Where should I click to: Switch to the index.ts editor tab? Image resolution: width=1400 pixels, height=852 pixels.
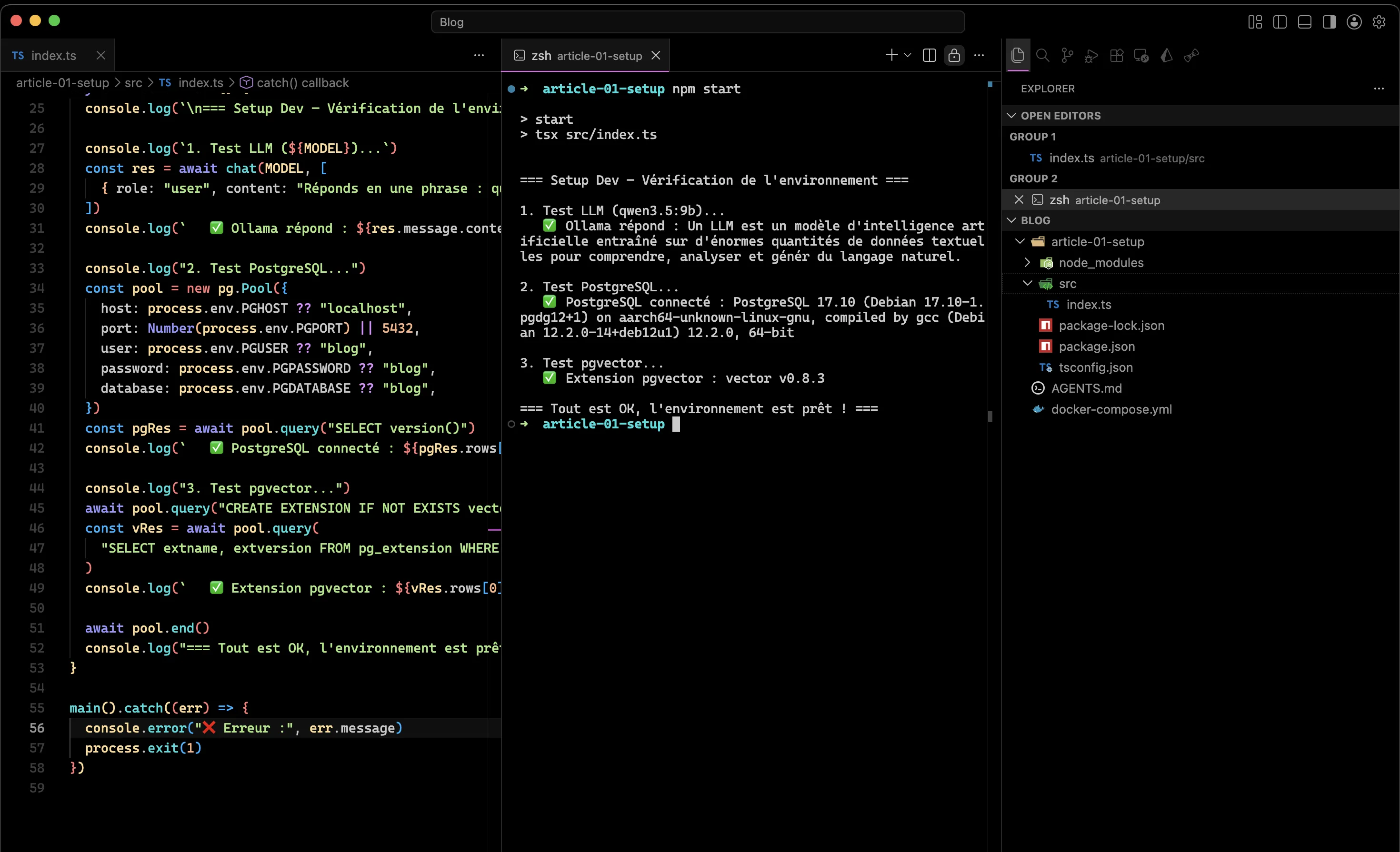click(58, 55)
